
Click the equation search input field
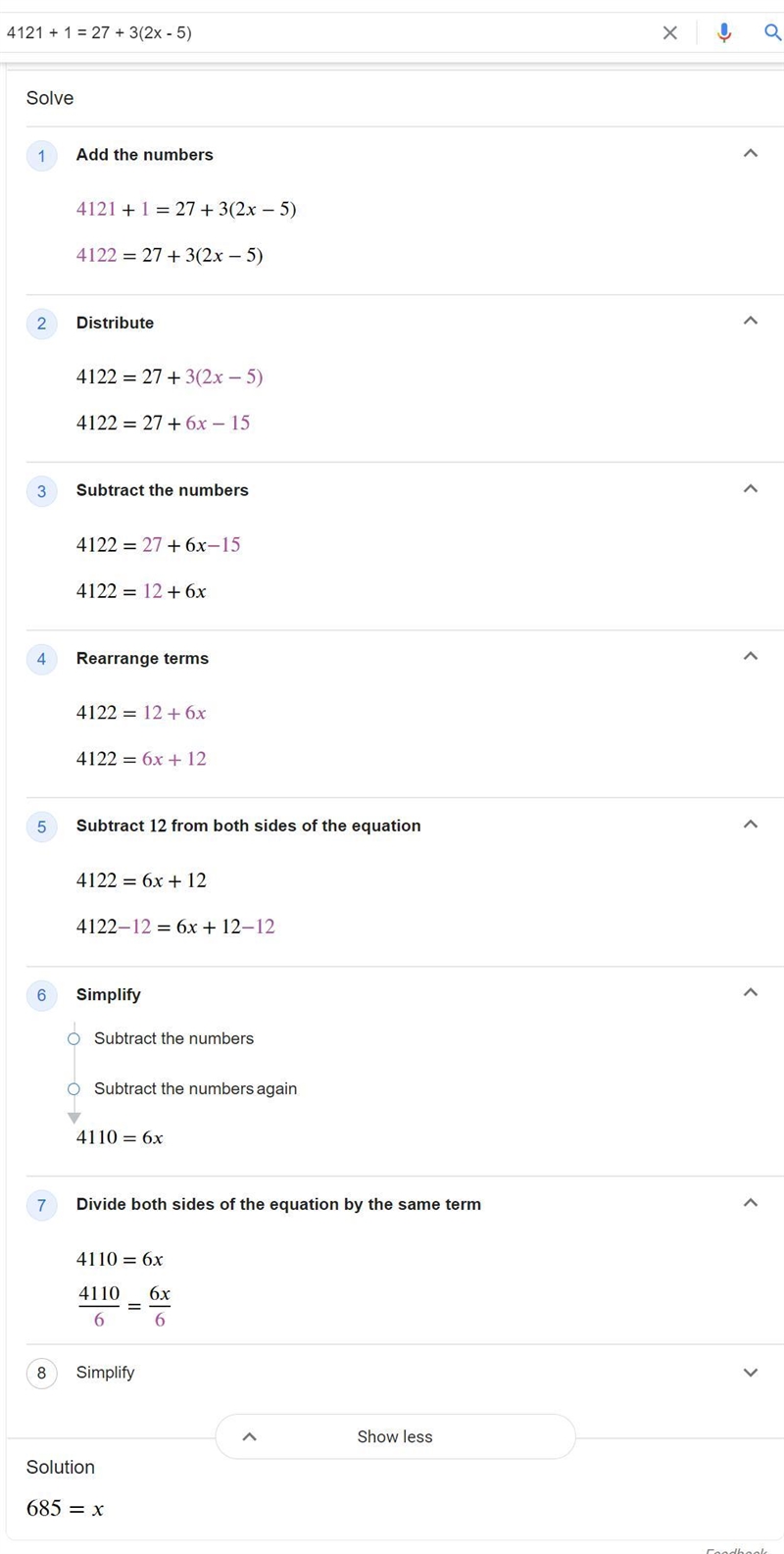tap(328, 33)
